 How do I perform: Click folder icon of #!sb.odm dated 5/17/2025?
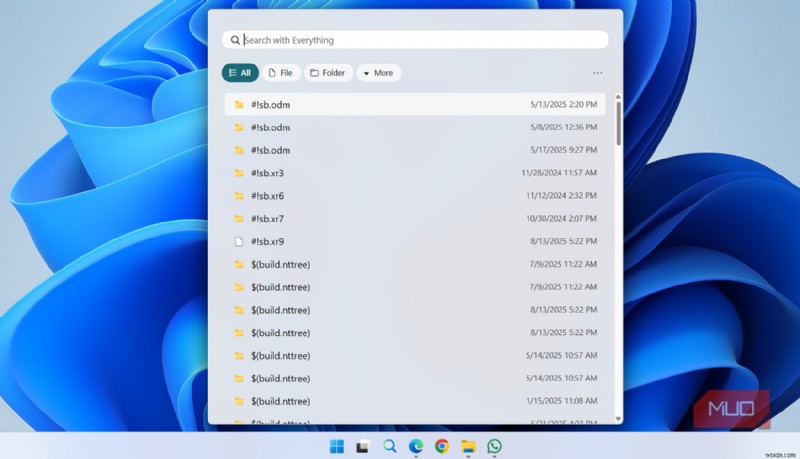(x=239, y=150)
